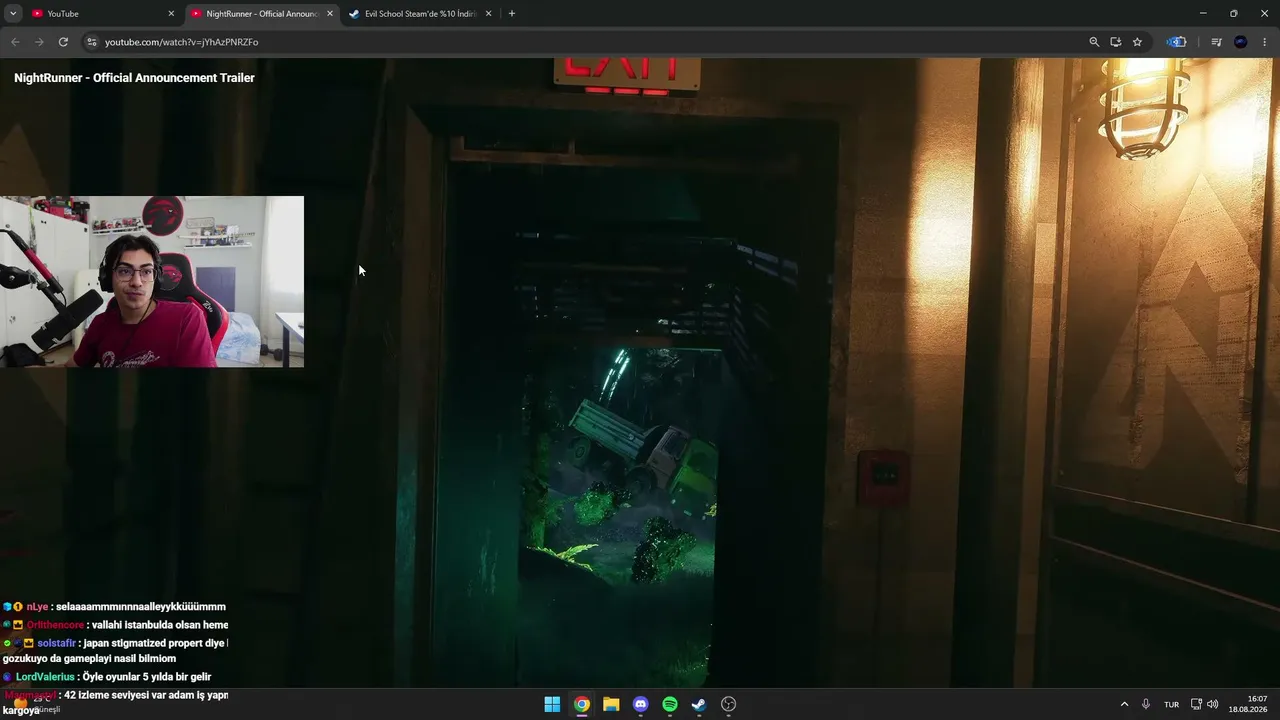Screen dimensions: 1280x720
Task: Click solstafir's chat message
Action: click(x=115, y=651)
